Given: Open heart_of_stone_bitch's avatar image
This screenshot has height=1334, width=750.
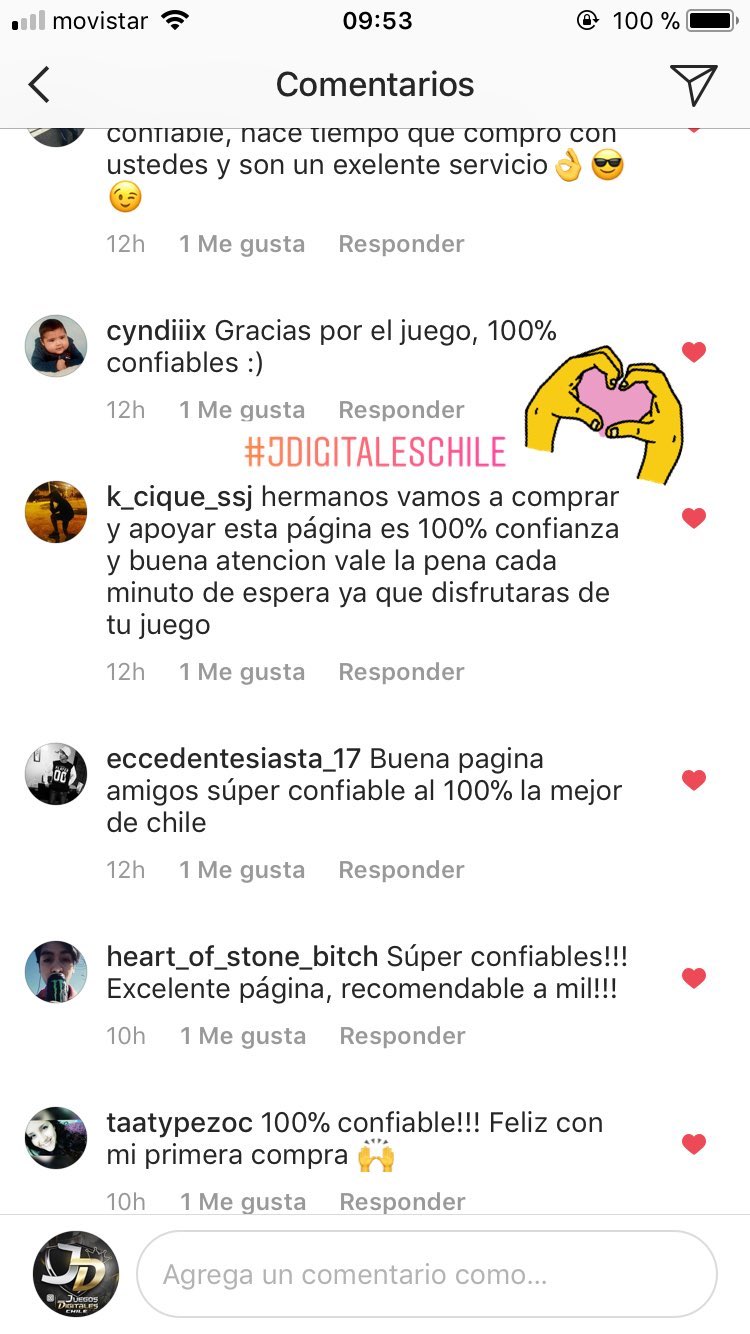Looking at the screenshot, I should 56,972.
